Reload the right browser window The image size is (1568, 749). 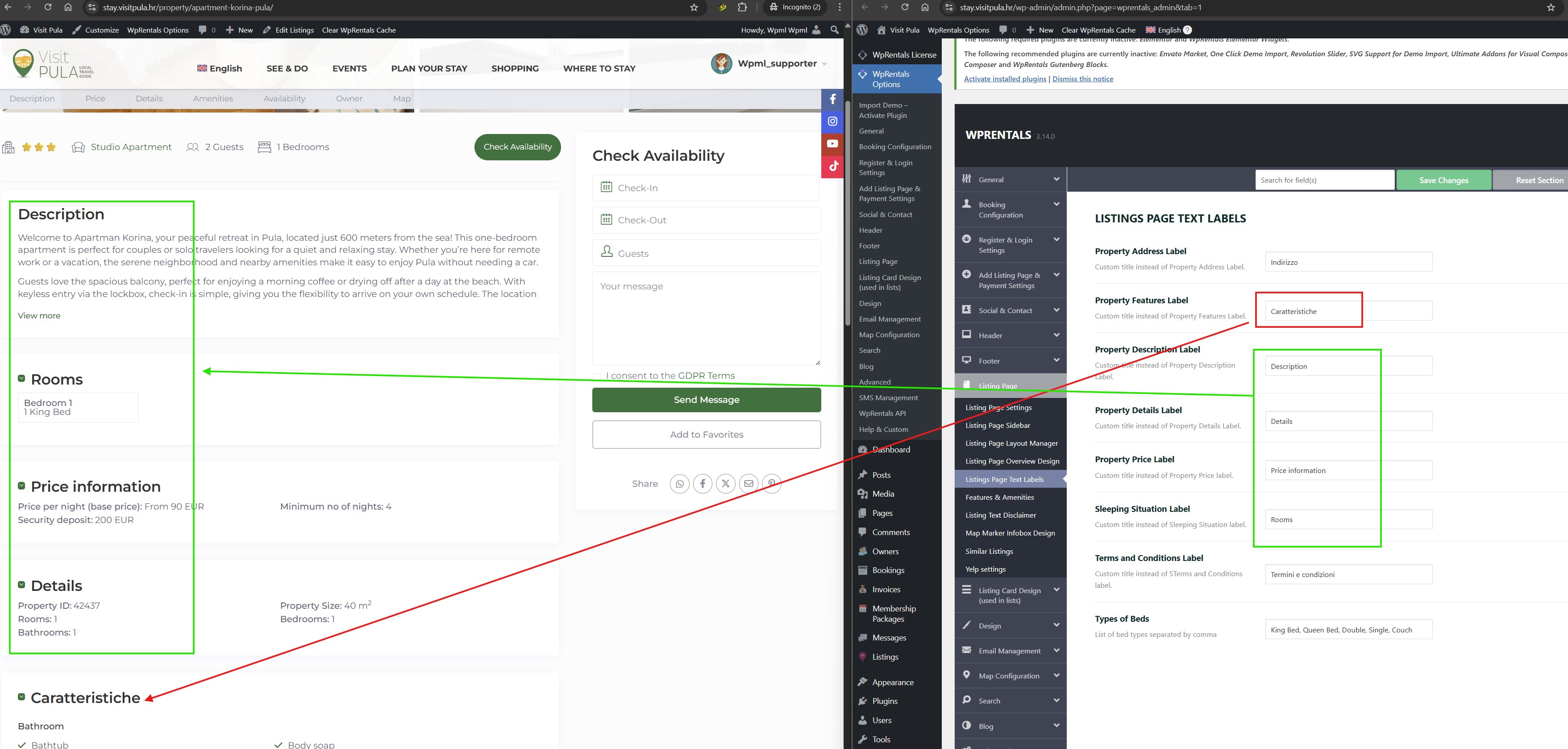pyautogui.click(x=905, y=7)
